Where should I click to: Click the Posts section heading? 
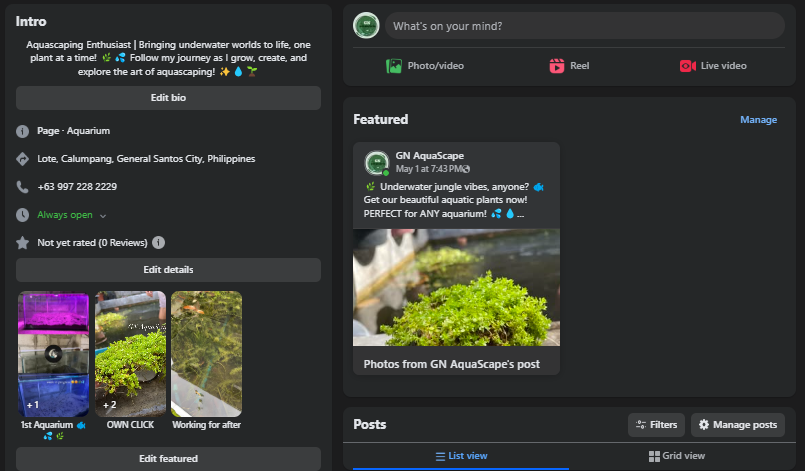(370, 424)
